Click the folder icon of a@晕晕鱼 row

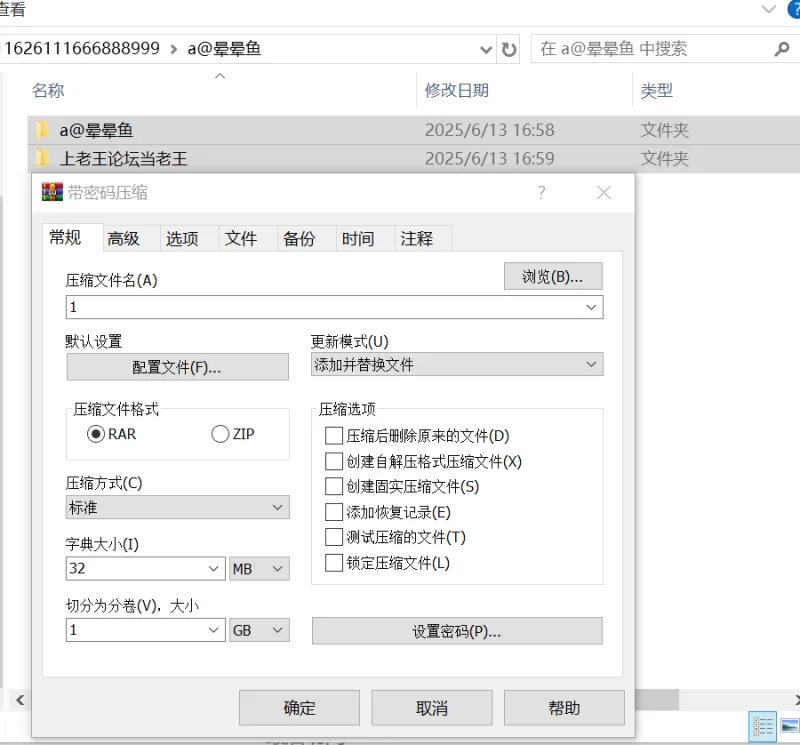pos(43,130)
